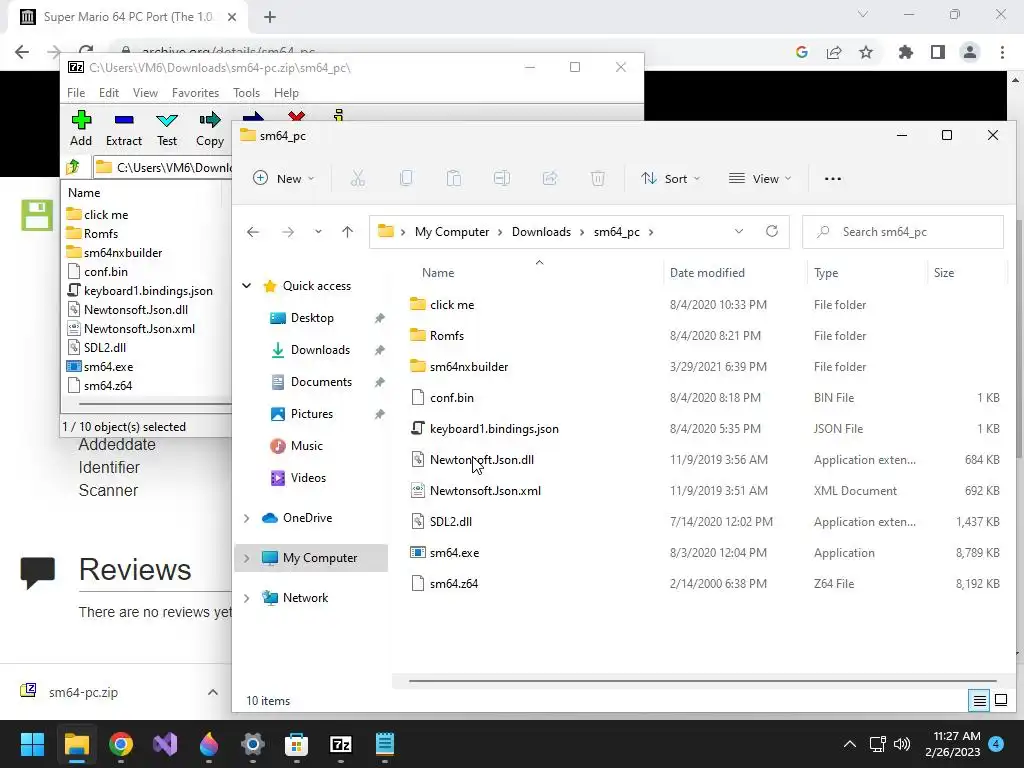Viewport: 1024px width, 768px height.
Task: Click the Add icon in 7-Zip toolbar
Action: pyautogui.click(x=81, y=120)
